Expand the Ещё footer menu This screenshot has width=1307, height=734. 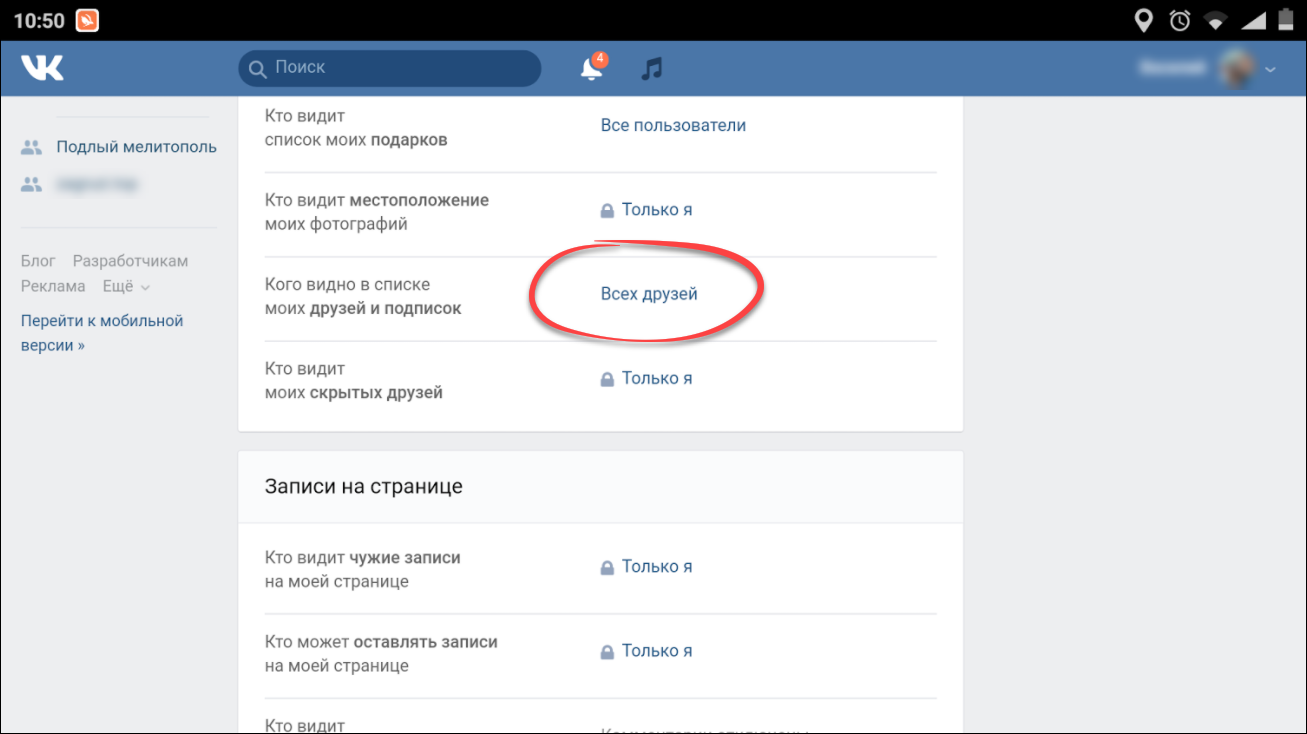point(125,286)
